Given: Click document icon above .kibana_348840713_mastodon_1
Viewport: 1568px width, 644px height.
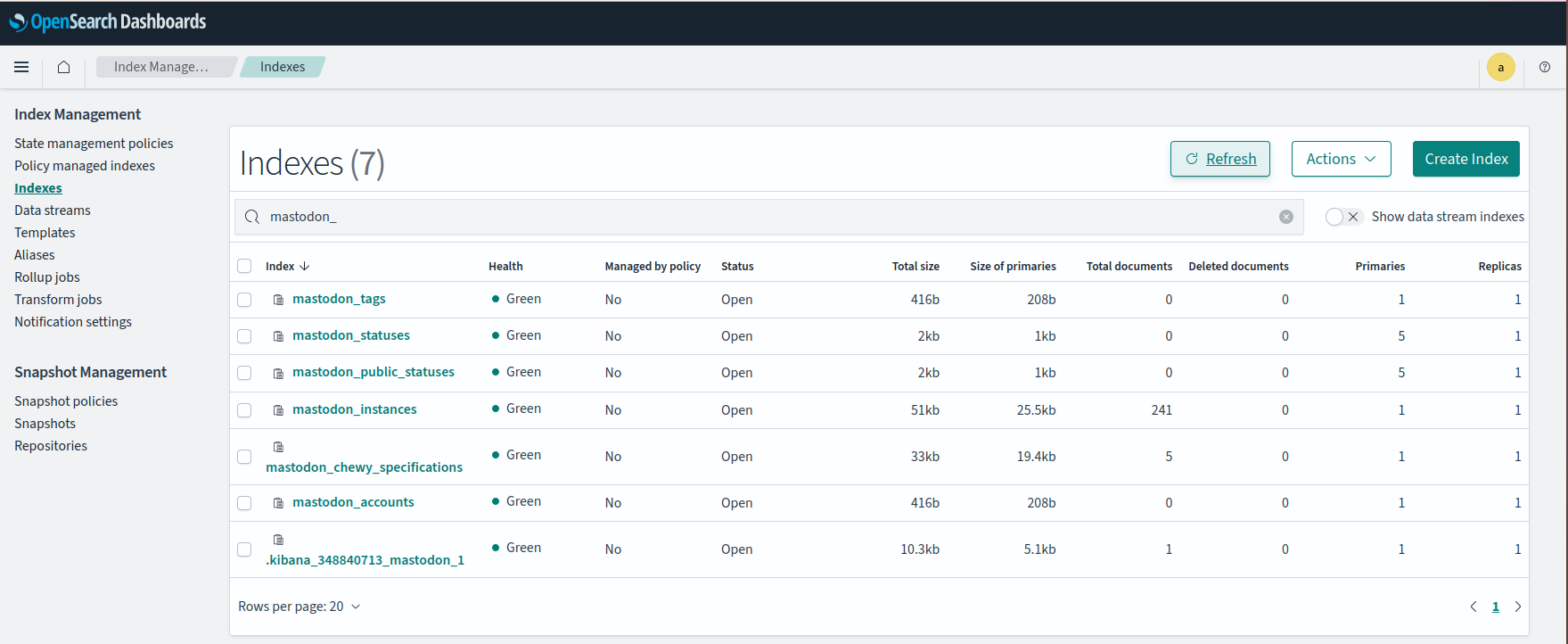Looking at the screenshot, I should [x=278, y=540].
